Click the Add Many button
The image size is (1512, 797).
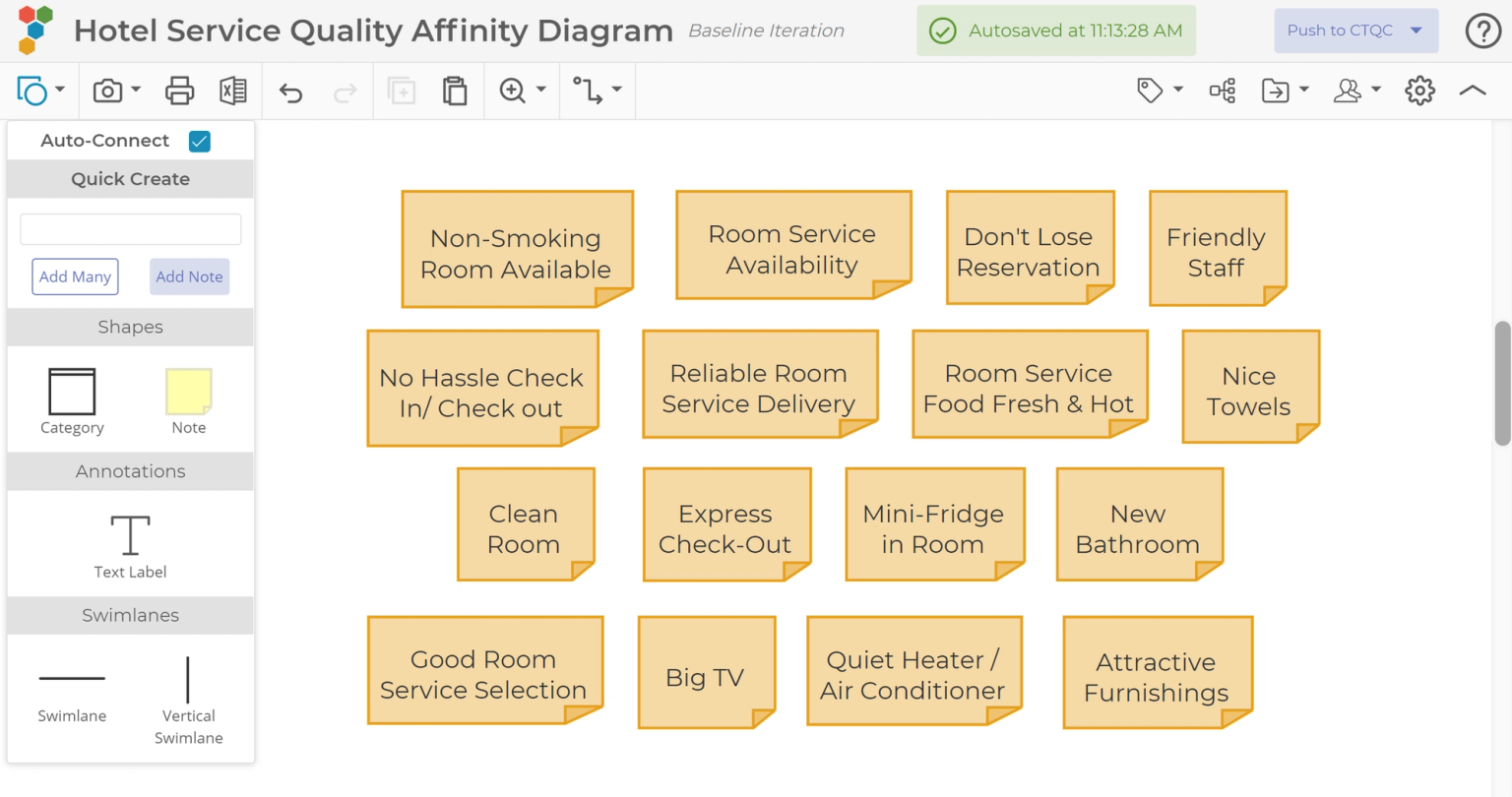click(75, 276)
